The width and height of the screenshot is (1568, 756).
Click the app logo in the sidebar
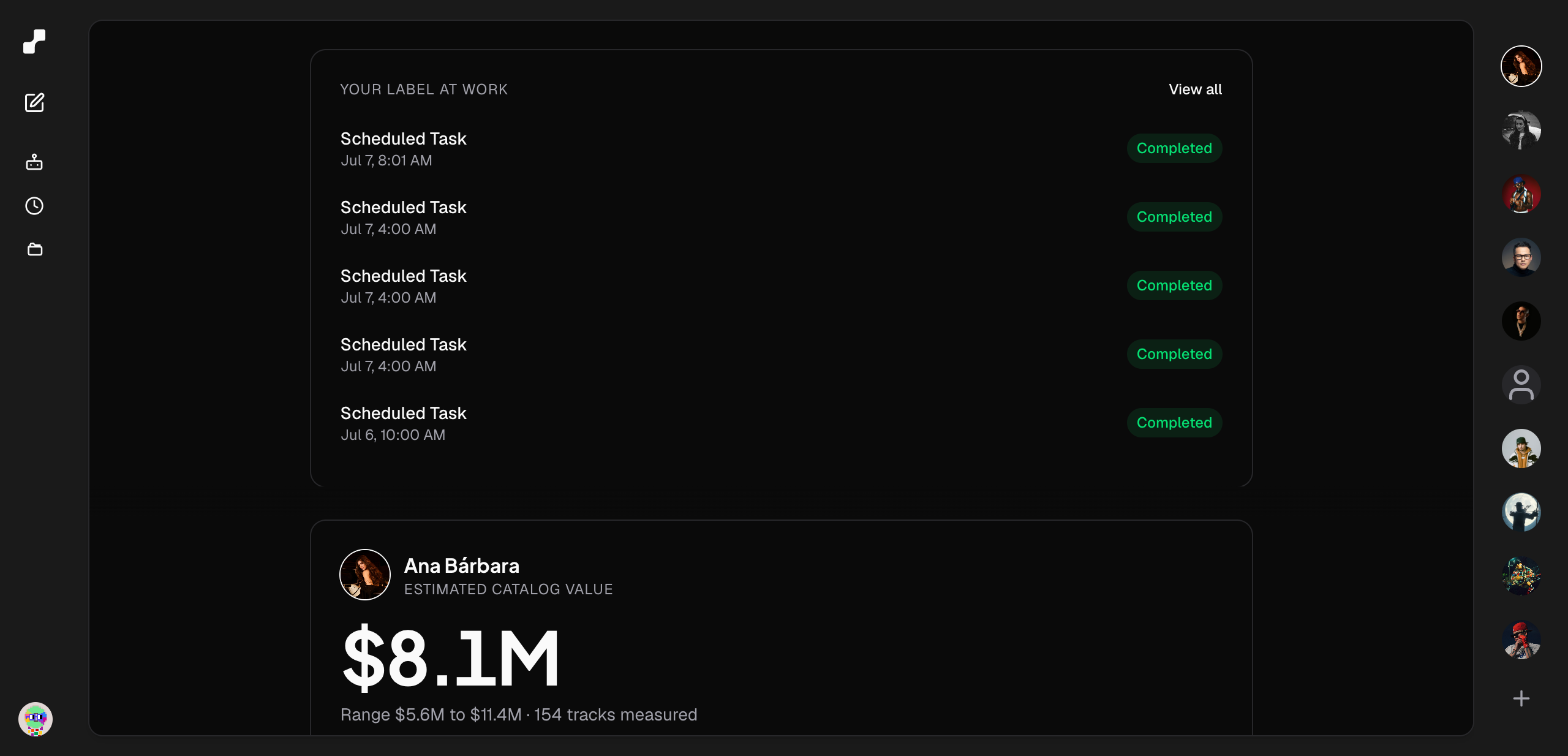click(34, 42)
